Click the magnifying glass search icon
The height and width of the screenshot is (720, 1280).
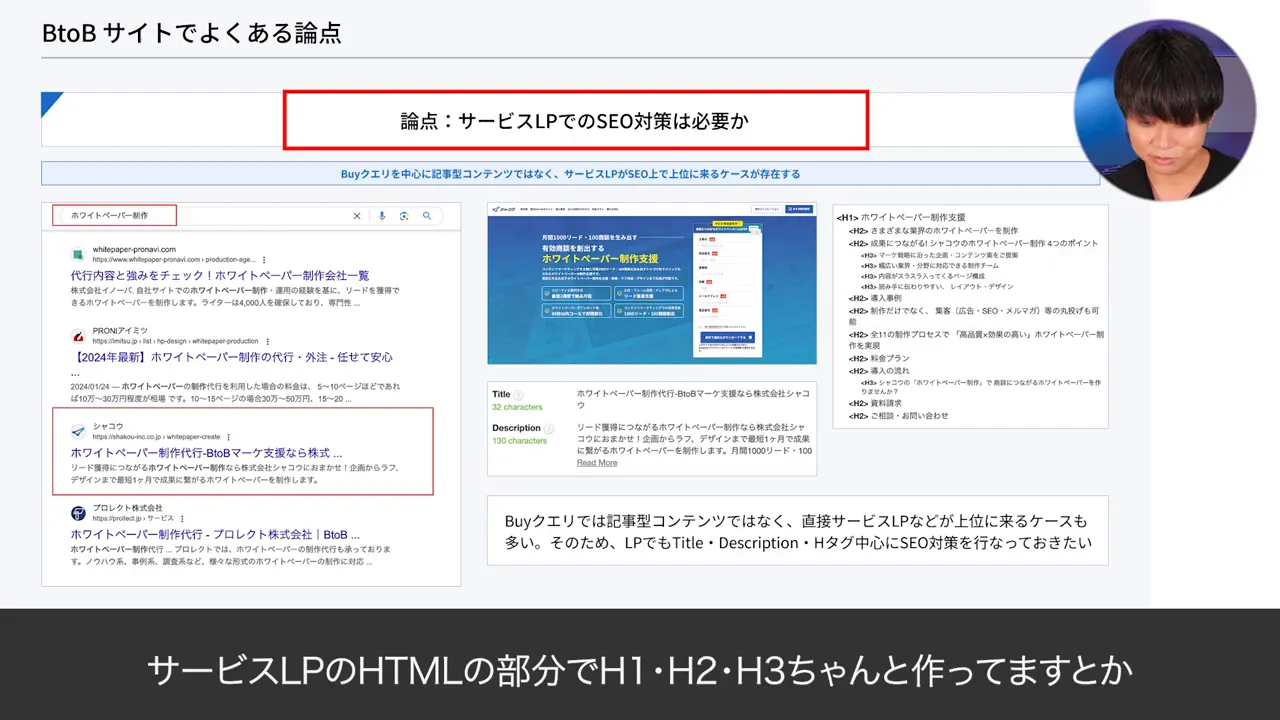coord(427,216)
